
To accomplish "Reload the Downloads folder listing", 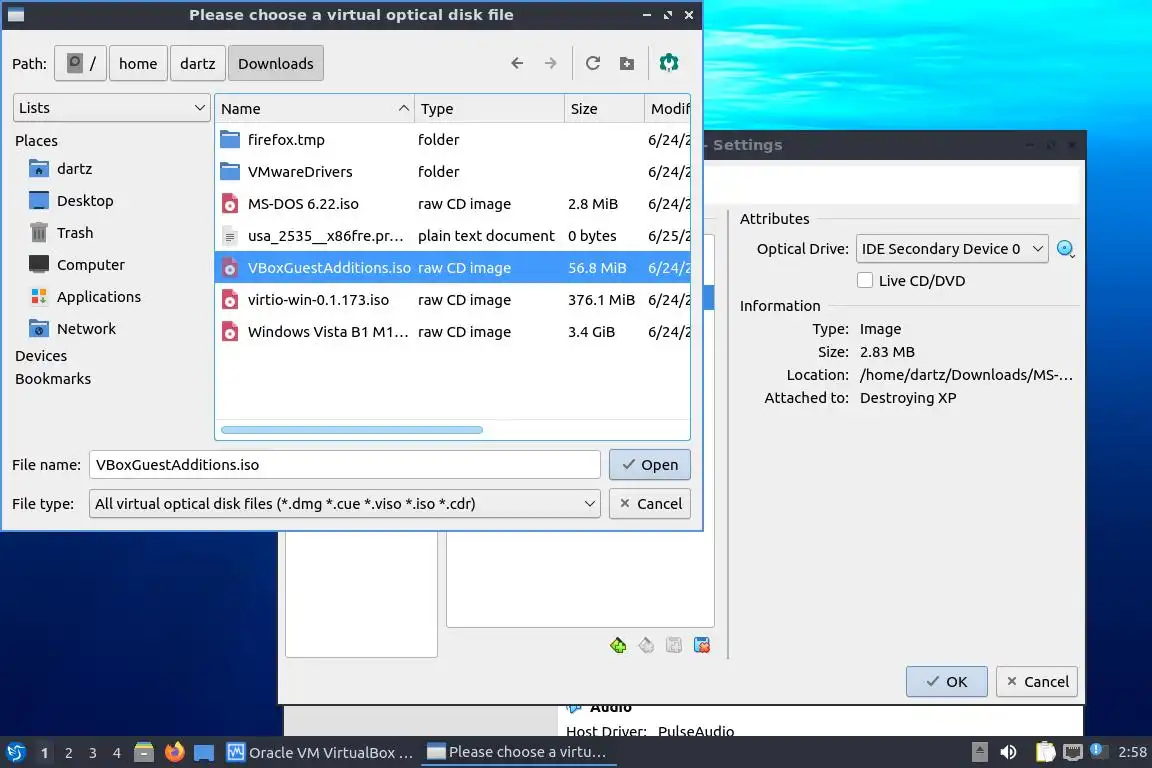I will click(x=593, y=63).
